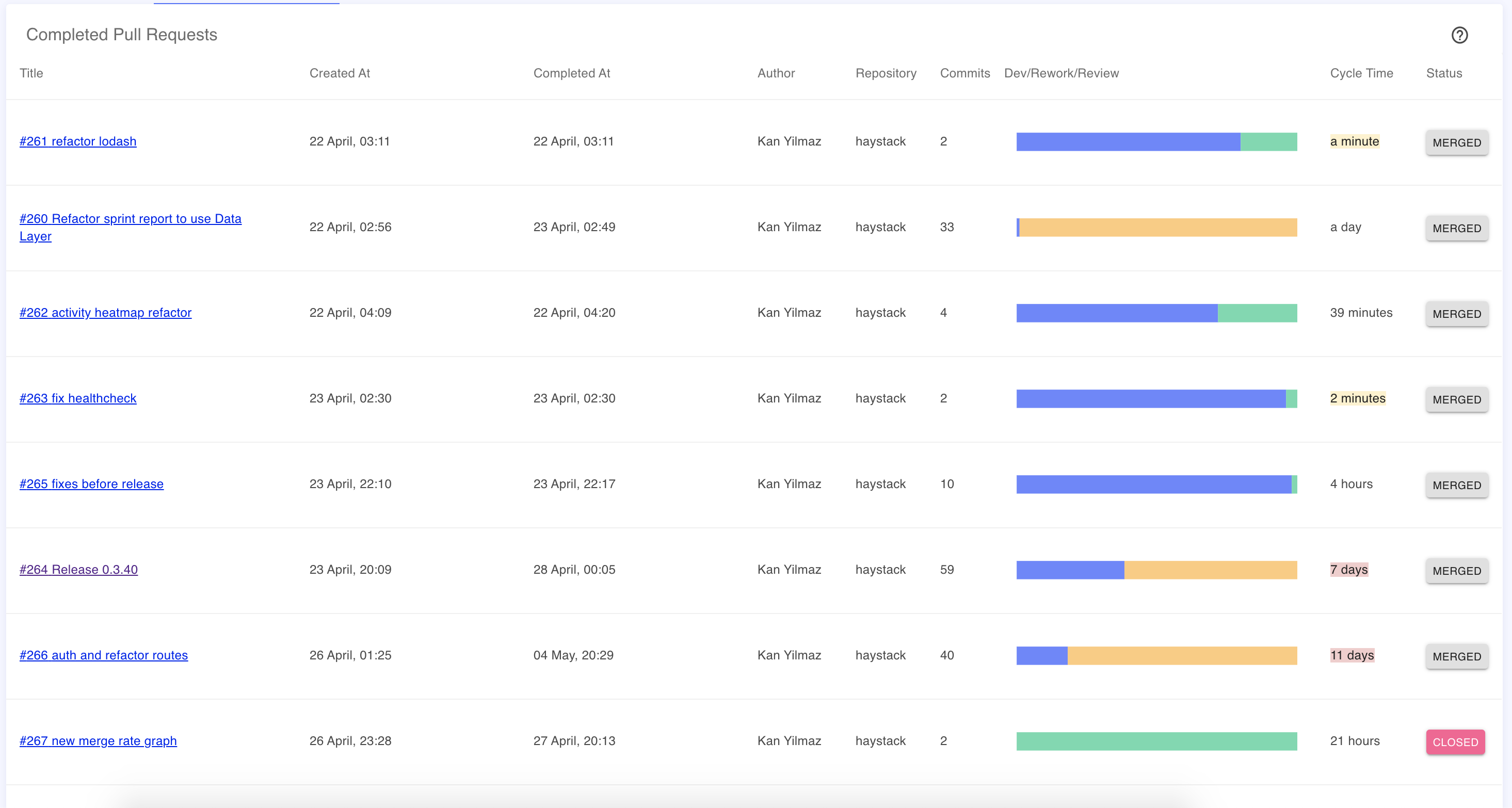Open the help question mark icon

[x=1459, y=35]
